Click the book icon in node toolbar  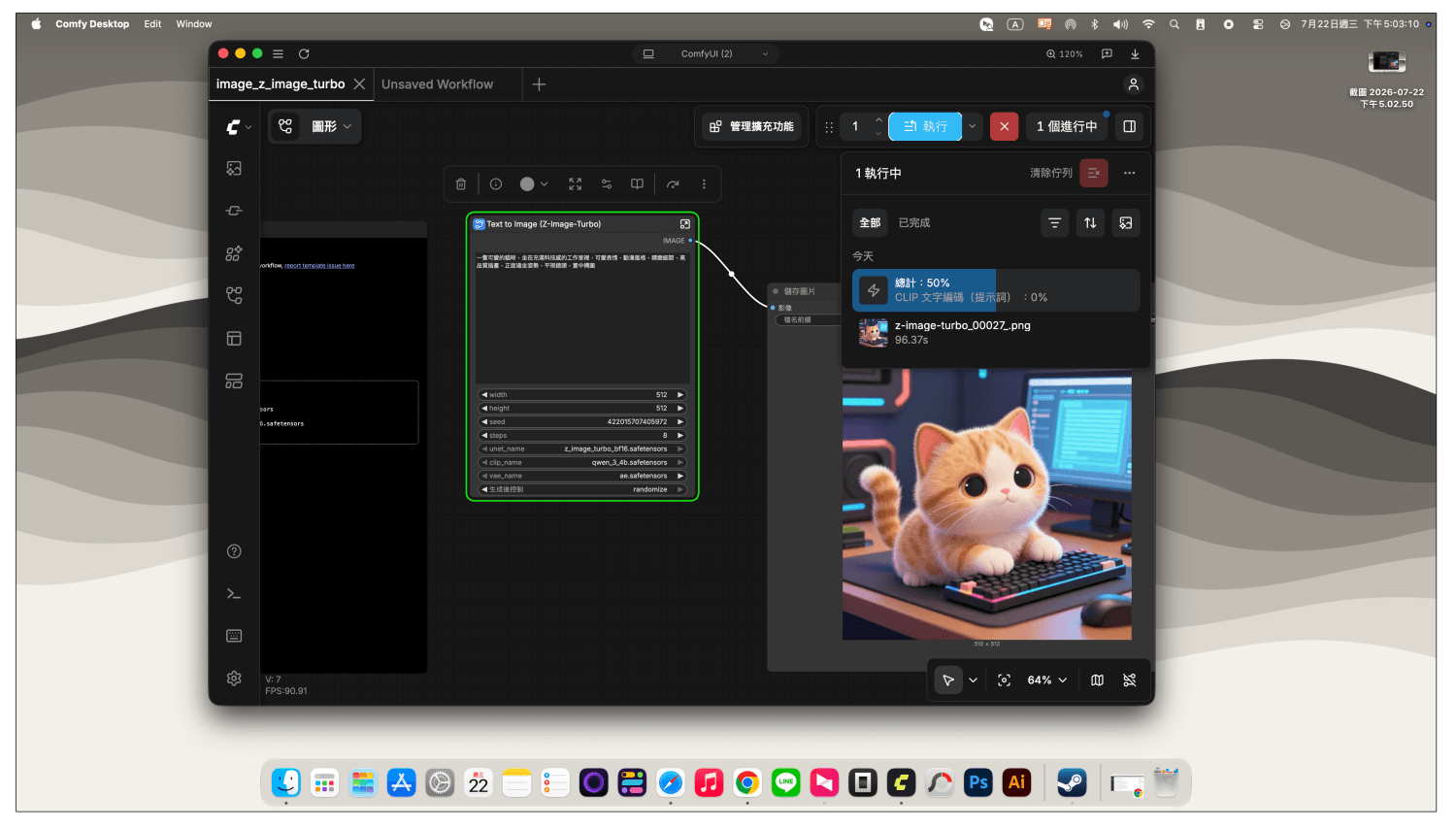638,183
